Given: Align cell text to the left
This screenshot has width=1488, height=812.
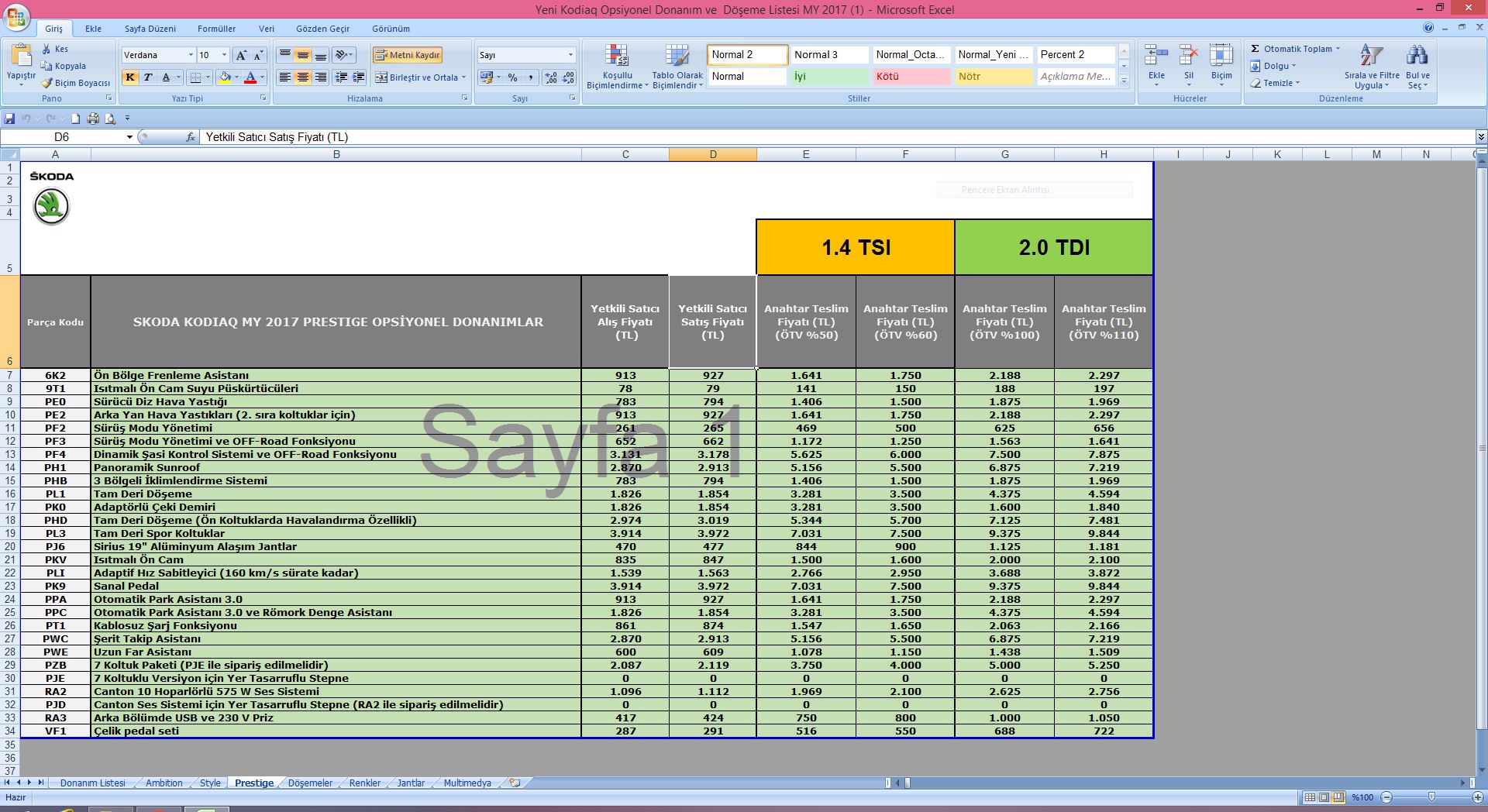Looking at the screenshot, I should click(x=285, y=77).
